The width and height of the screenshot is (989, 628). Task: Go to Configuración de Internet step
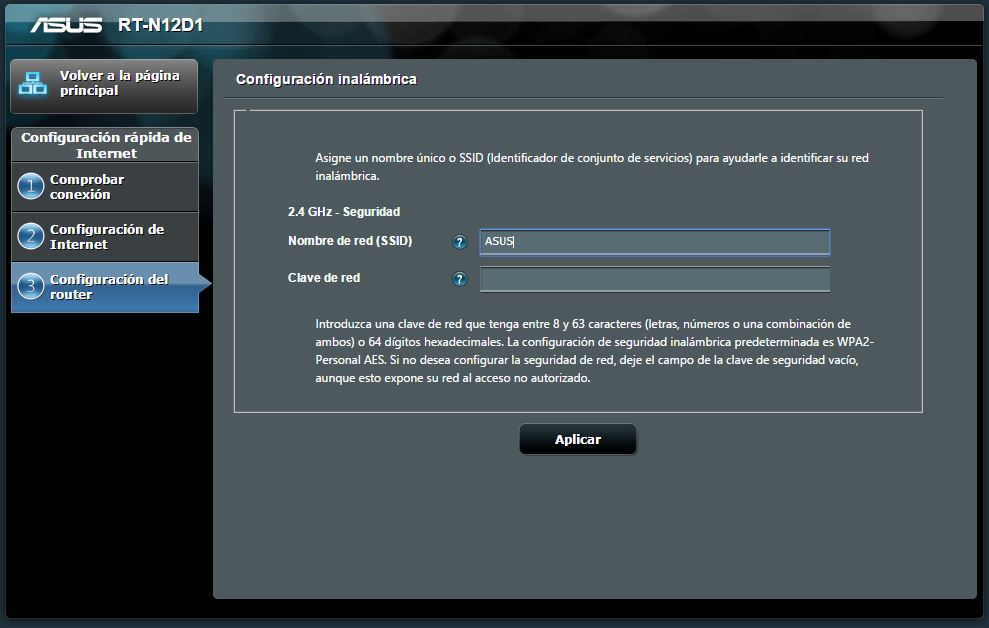click(x=107, y=237)
